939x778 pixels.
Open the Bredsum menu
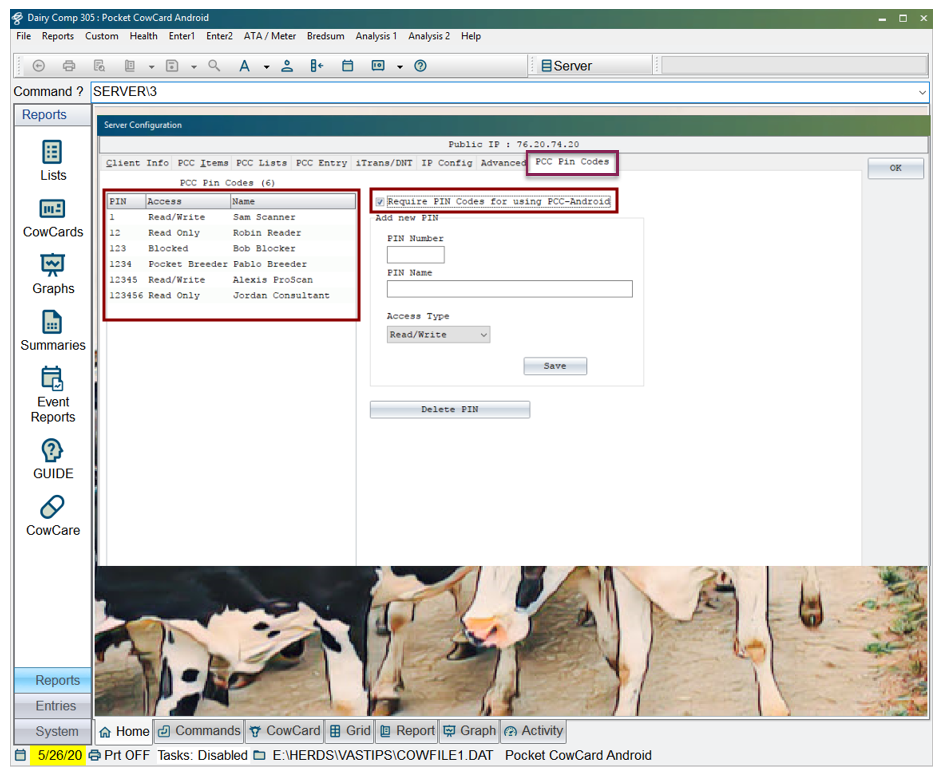325,36
